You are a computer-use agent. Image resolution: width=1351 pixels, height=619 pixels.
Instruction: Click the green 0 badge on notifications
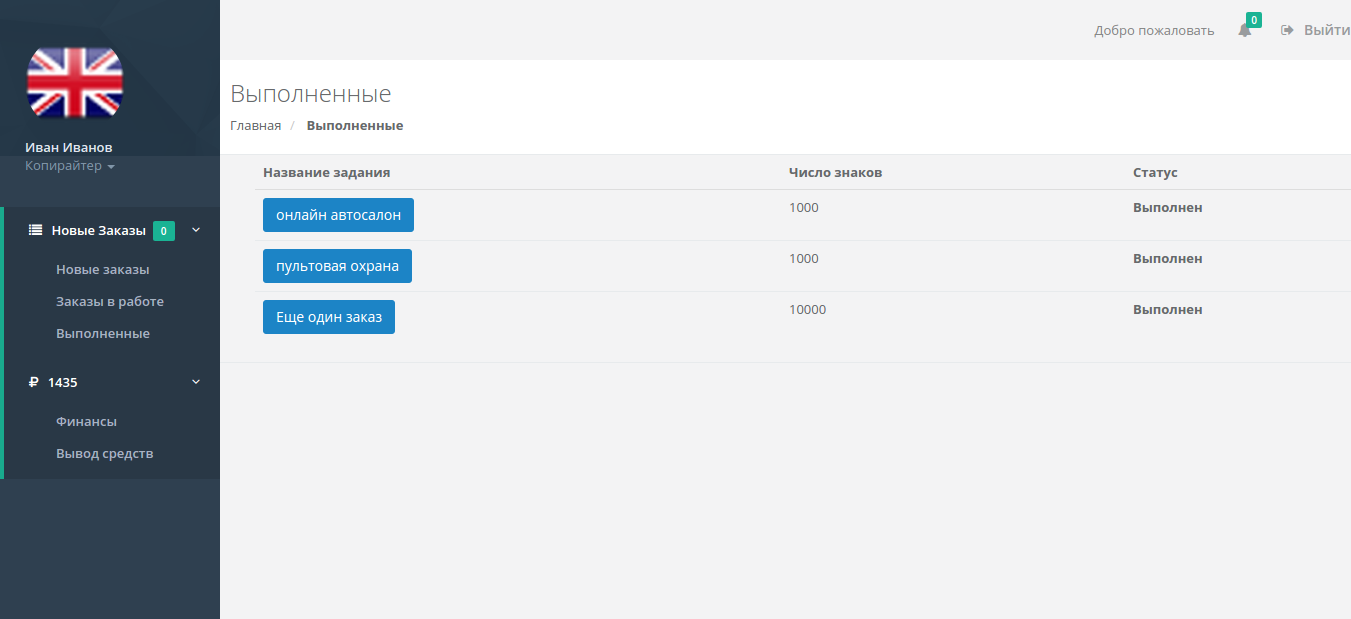[x=1254, y=20]
